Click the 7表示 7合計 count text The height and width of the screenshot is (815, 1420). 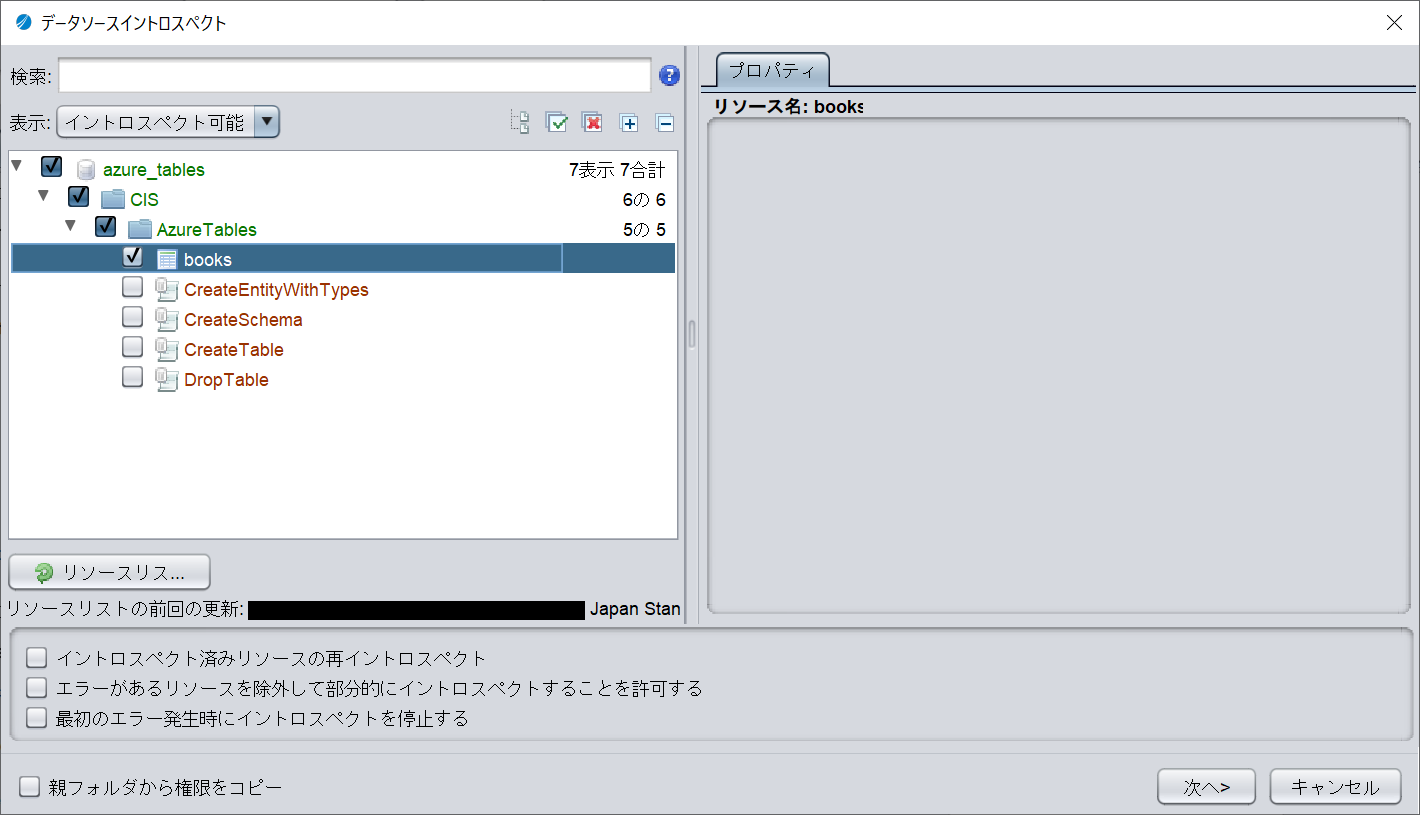617,170
